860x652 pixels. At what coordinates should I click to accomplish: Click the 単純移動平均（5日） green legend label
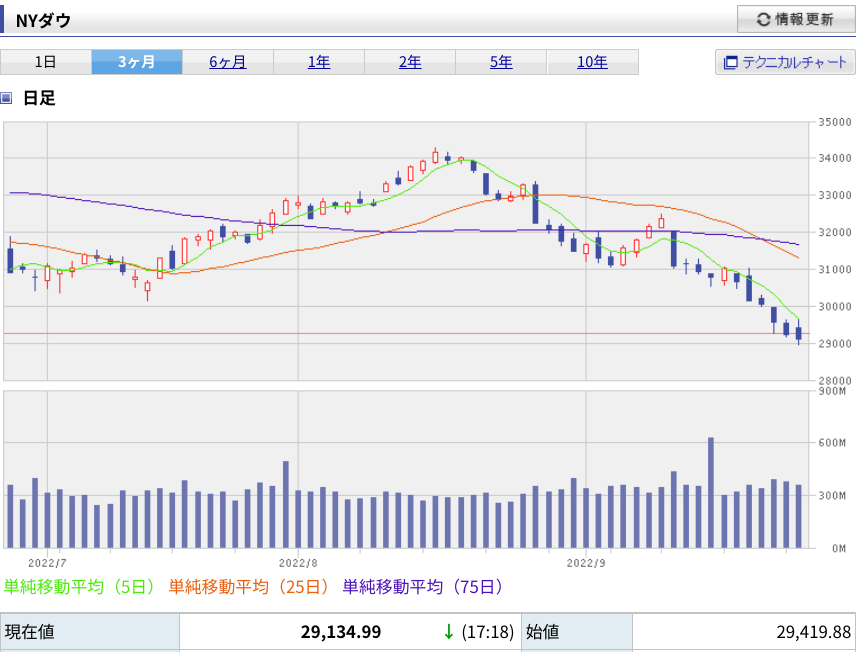80,587
